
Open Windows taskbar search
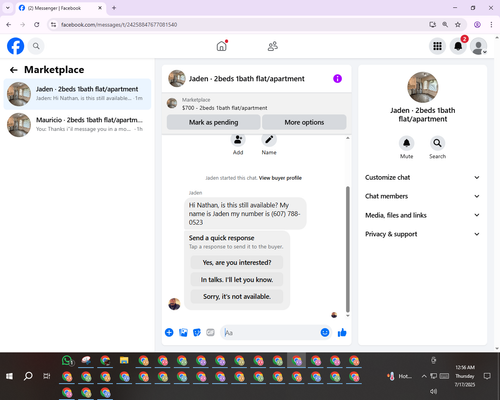(28, 376)
